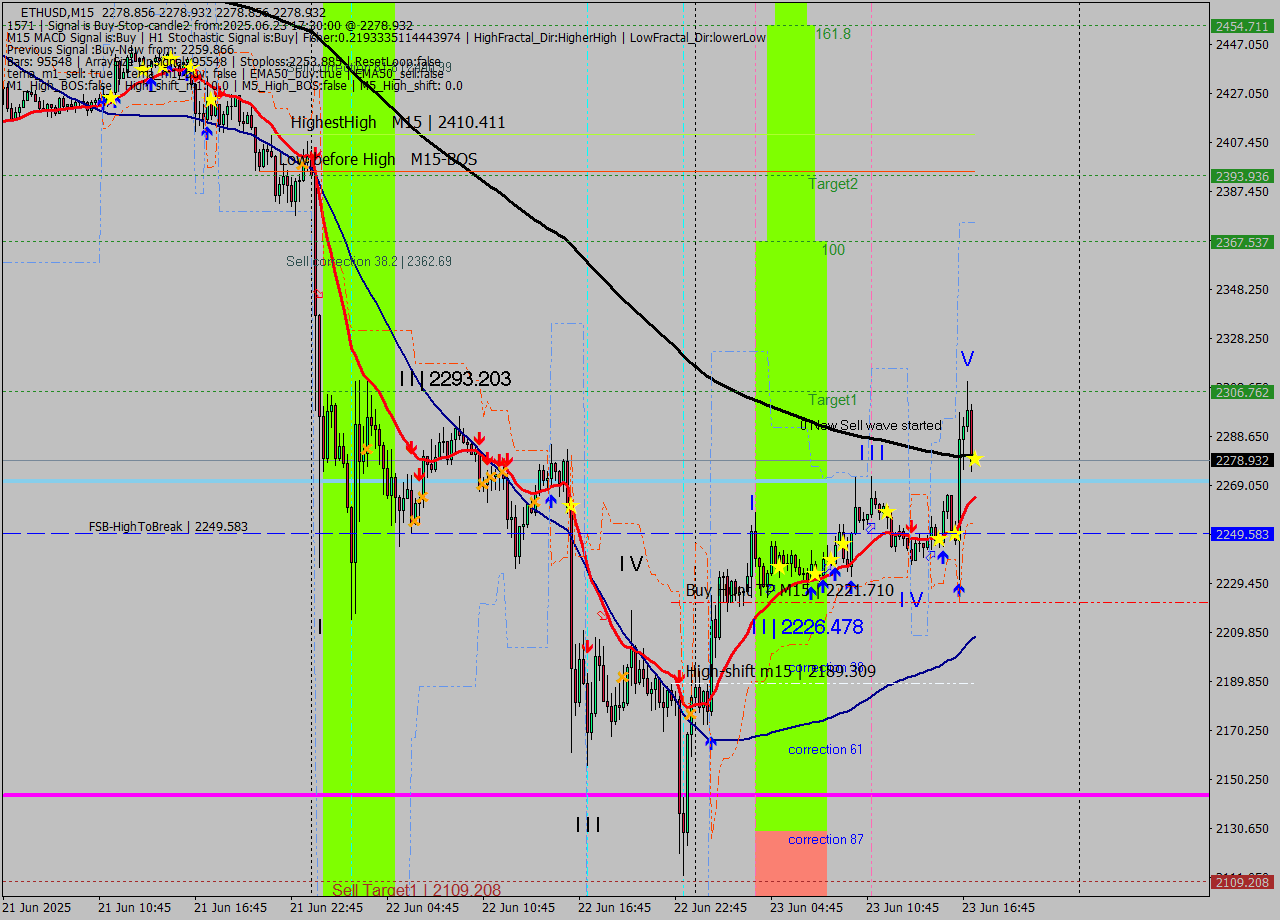Screen dimensions: 1280x920
Task: Click the red 2109.208 price axis tag
Action: 1241,882
